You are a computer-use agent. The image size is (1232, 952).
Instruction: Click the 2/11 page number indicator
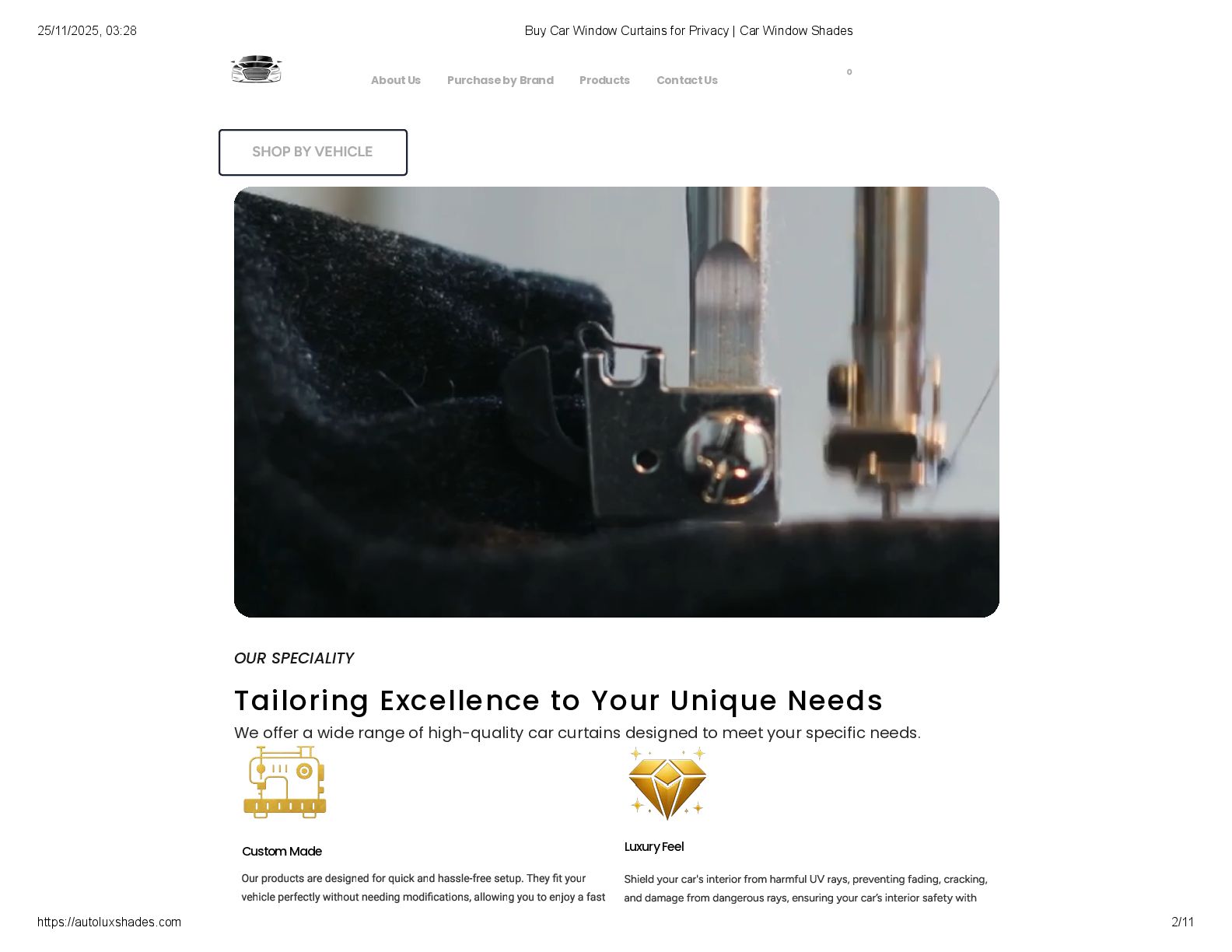tap(1182, 922)
